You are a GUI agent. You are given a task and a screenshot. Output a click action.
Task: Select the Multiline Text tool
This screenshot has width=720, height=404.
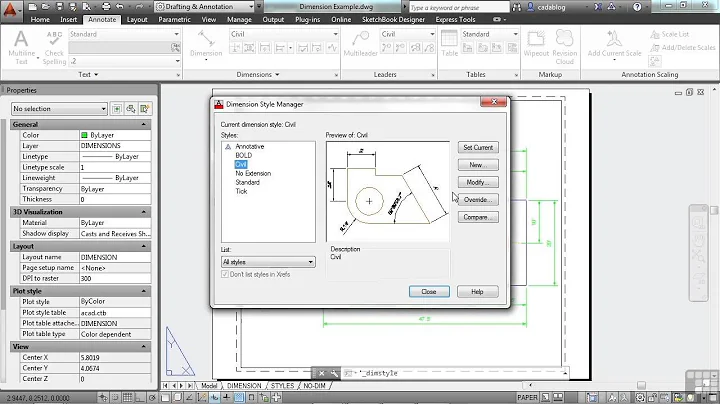pyautogui.click(x=21, y=47)
